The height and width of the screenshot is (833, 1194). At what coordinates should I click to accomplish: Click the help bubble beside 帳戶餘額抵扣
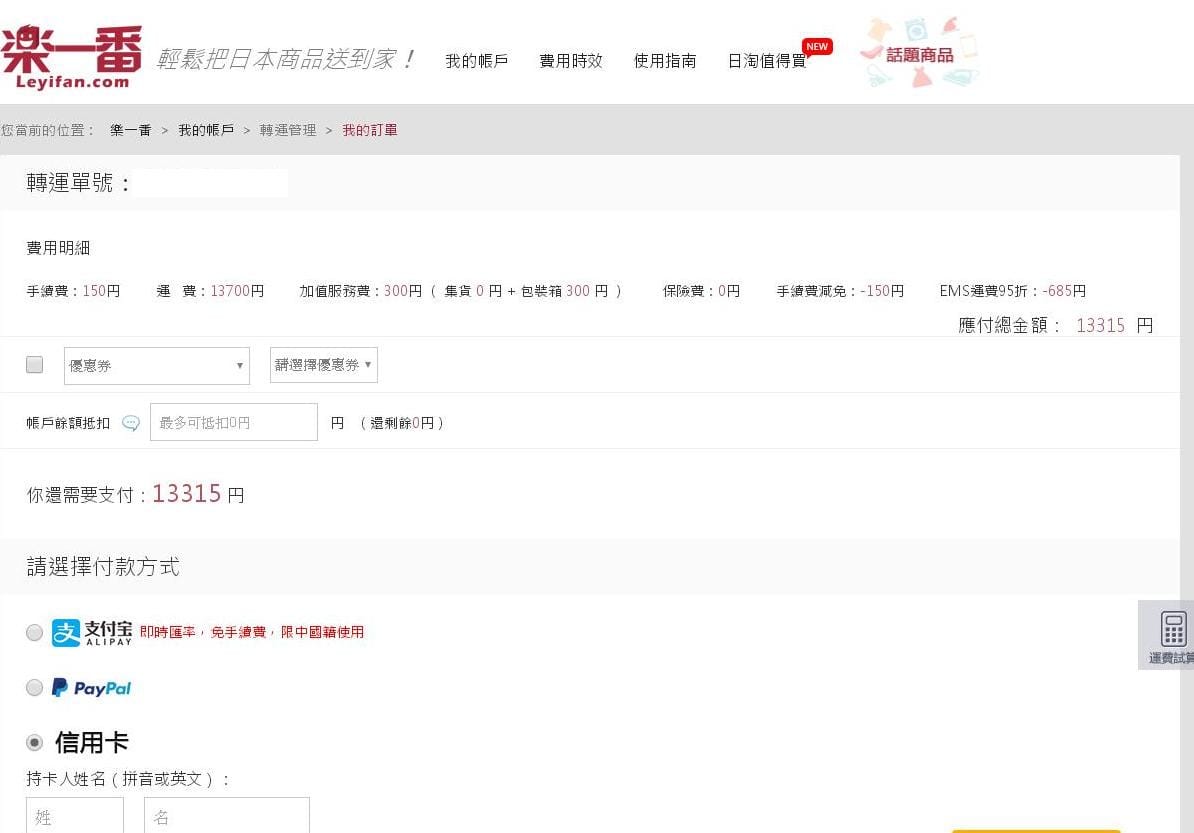click(130, 423)
